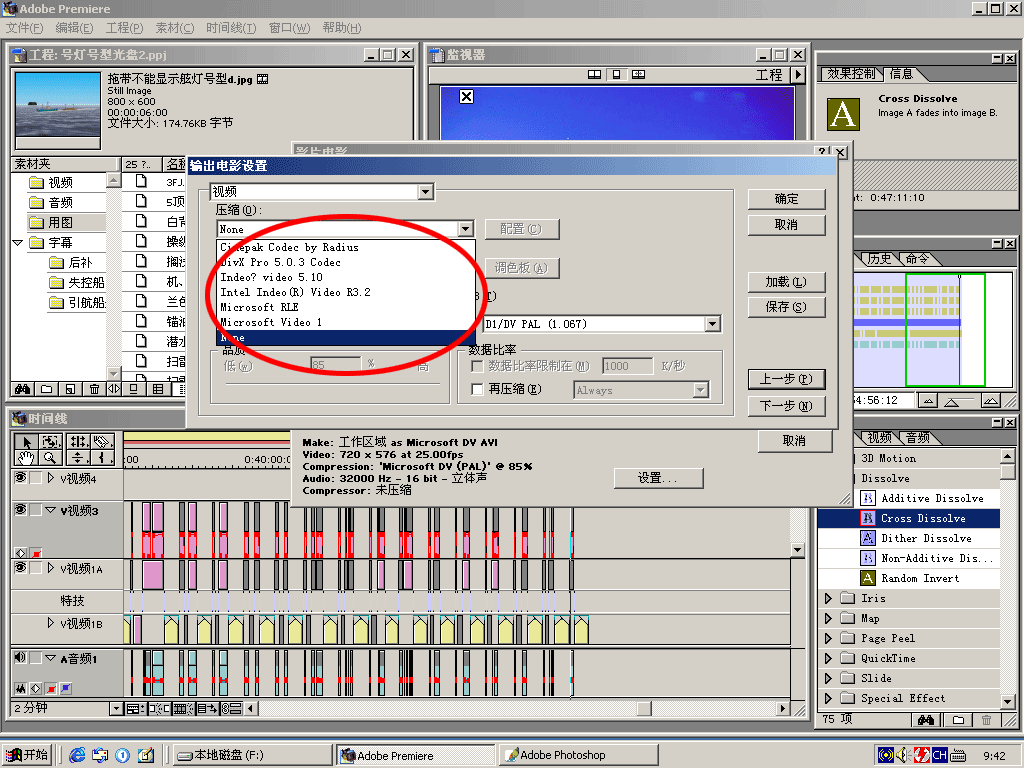
Task: Switch to the 命令 tab in Navigator palette
Action: point(918,259)
